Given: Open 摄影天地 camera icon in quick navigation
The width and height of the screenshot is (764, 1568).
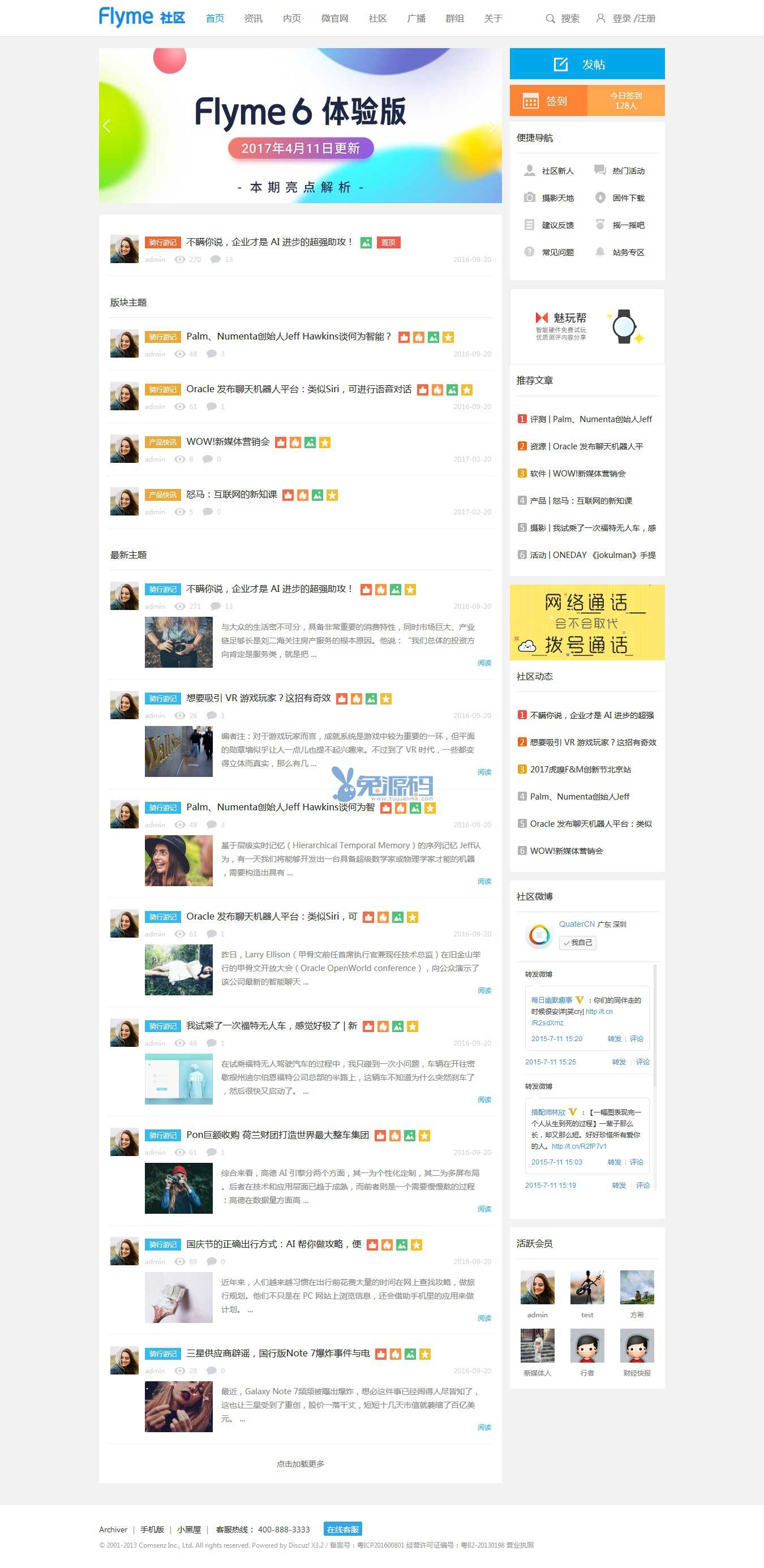Looking at the screenshot, I should (530, 197).
